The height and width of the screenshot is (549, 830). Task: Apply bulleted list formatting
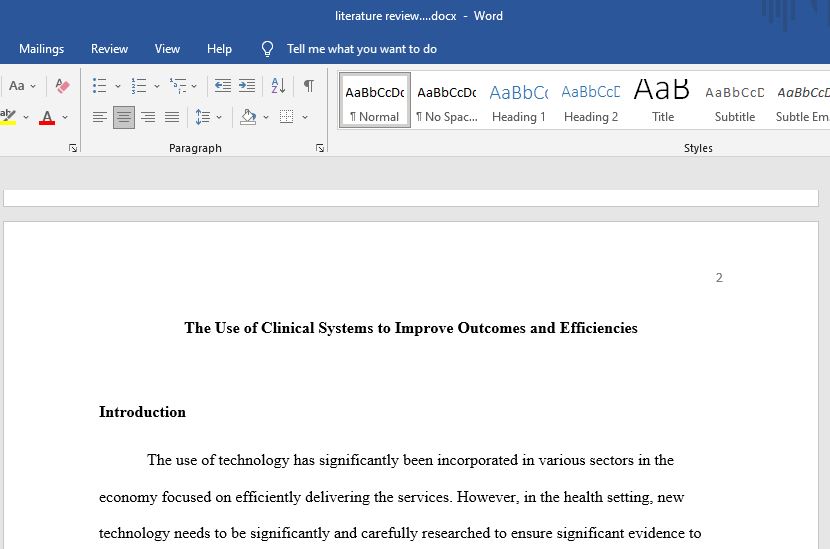[x=100, y=86]
